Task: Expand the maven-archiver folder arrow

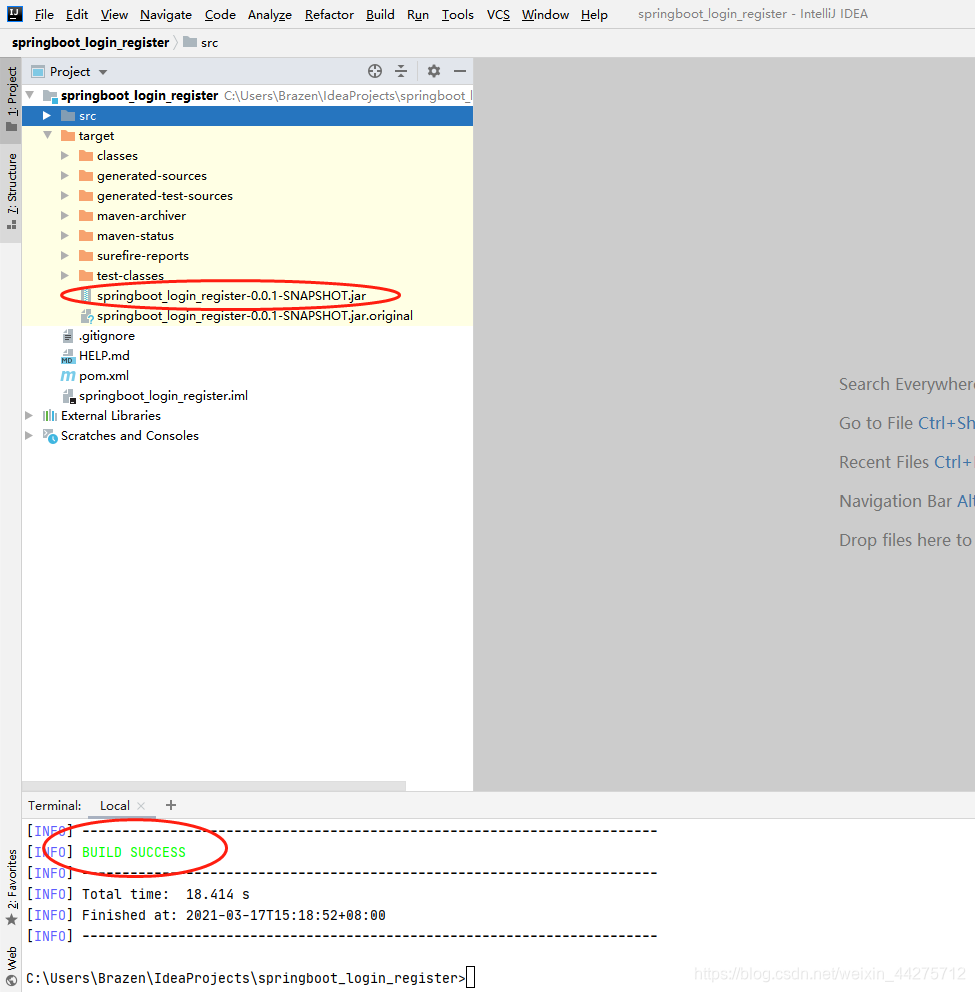Action: (x=65, y=216)
